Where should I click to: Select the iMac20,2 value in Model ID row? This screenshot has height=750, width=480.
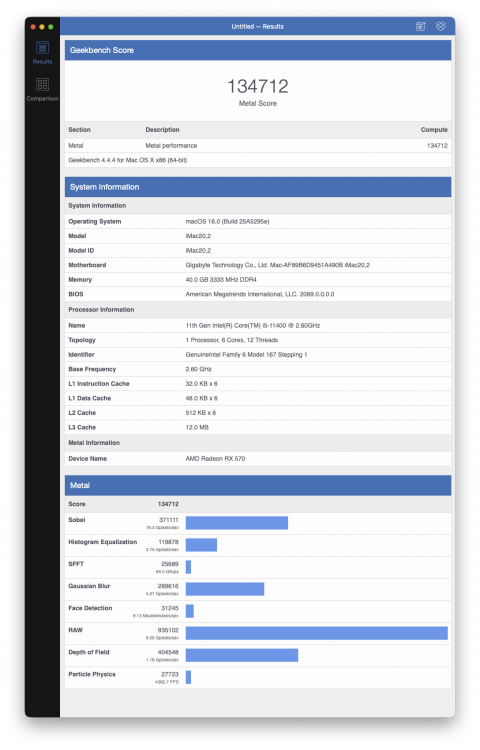(198, 251)
